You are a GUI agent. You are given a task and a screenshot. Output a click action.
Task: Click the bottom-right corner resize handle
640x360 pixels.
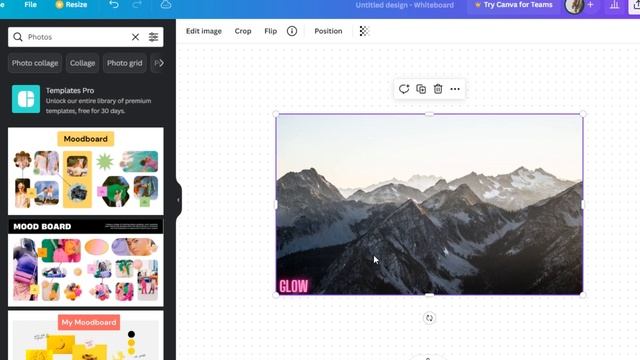[x=583, y=295]
